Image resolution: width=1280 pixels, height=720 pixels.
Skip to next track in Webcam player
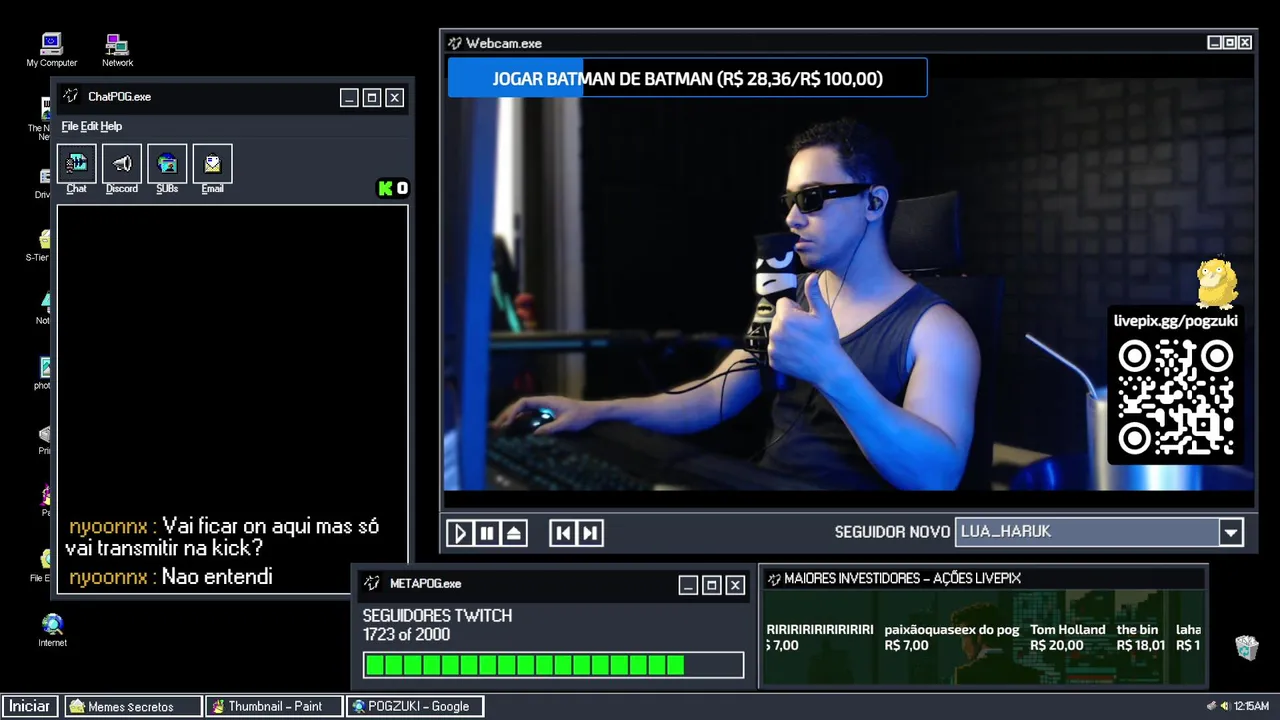pyautogui.click(x=590, y=533)
